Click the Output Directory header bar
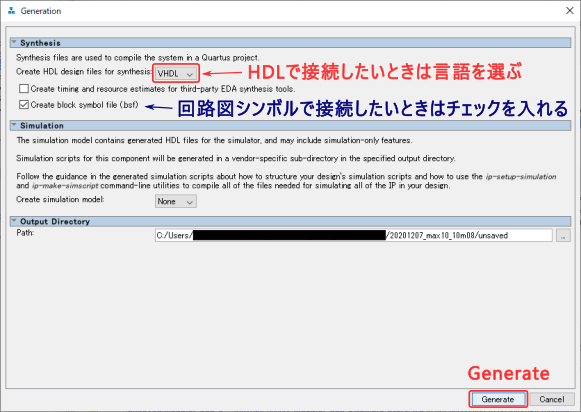The height and width of the screenshot is (412, 581). click(x=290, y=221)
